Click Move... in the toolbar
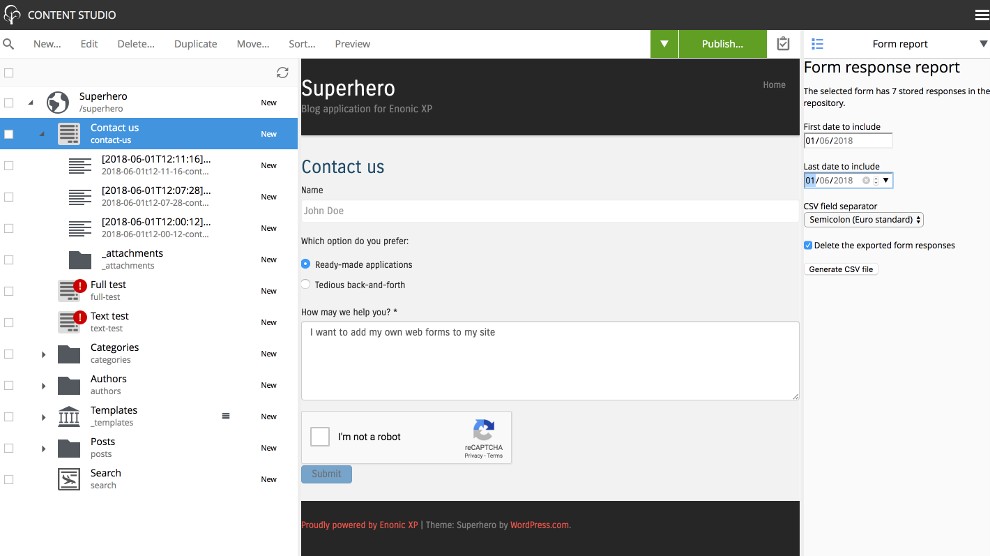This screenshot has height=556, width=990. 253,44
